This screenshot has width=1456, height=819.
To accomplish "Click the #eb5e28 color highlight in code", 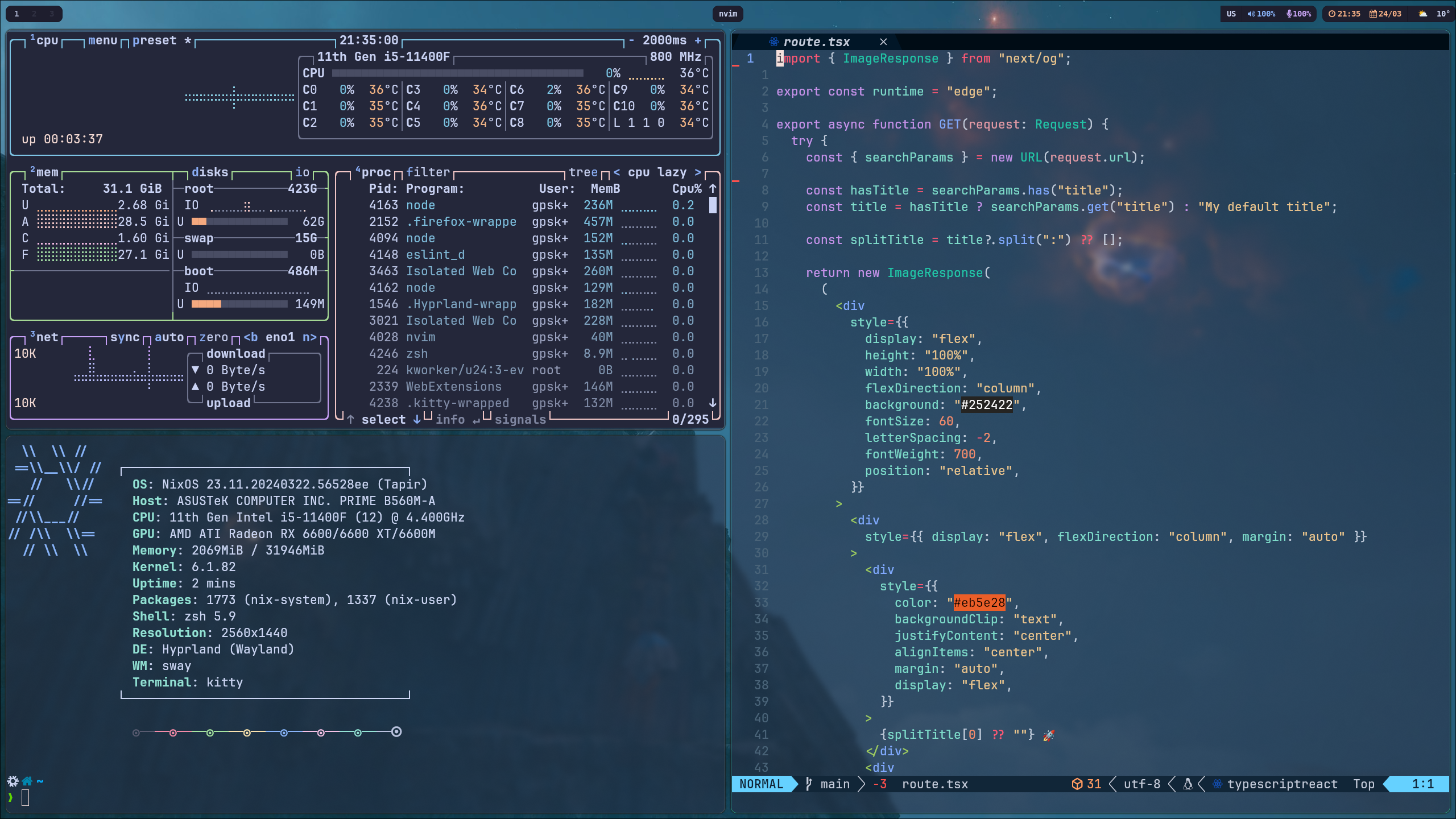I will (x=979, y=603).
